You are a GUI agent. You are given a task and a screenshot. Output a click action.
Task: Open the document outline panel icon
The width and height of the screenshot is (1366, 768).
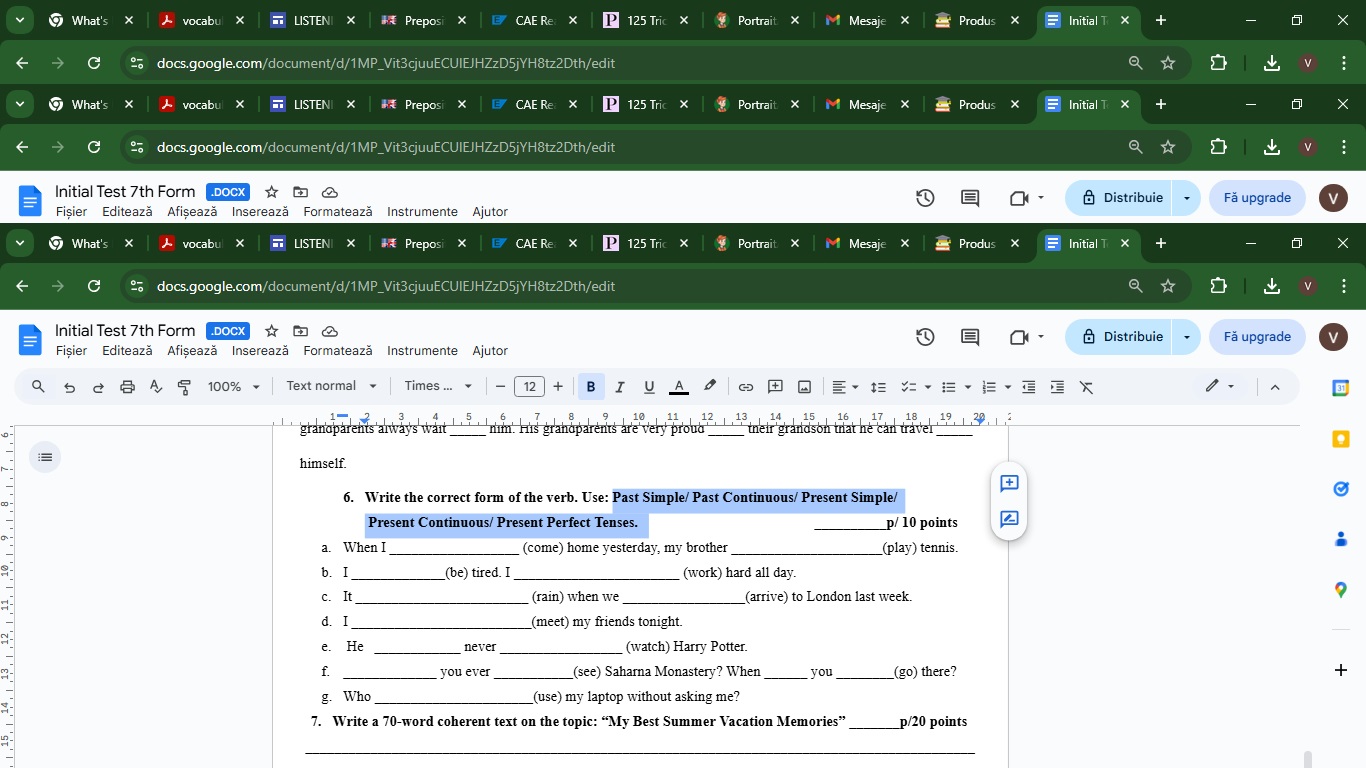click(45, 457)
